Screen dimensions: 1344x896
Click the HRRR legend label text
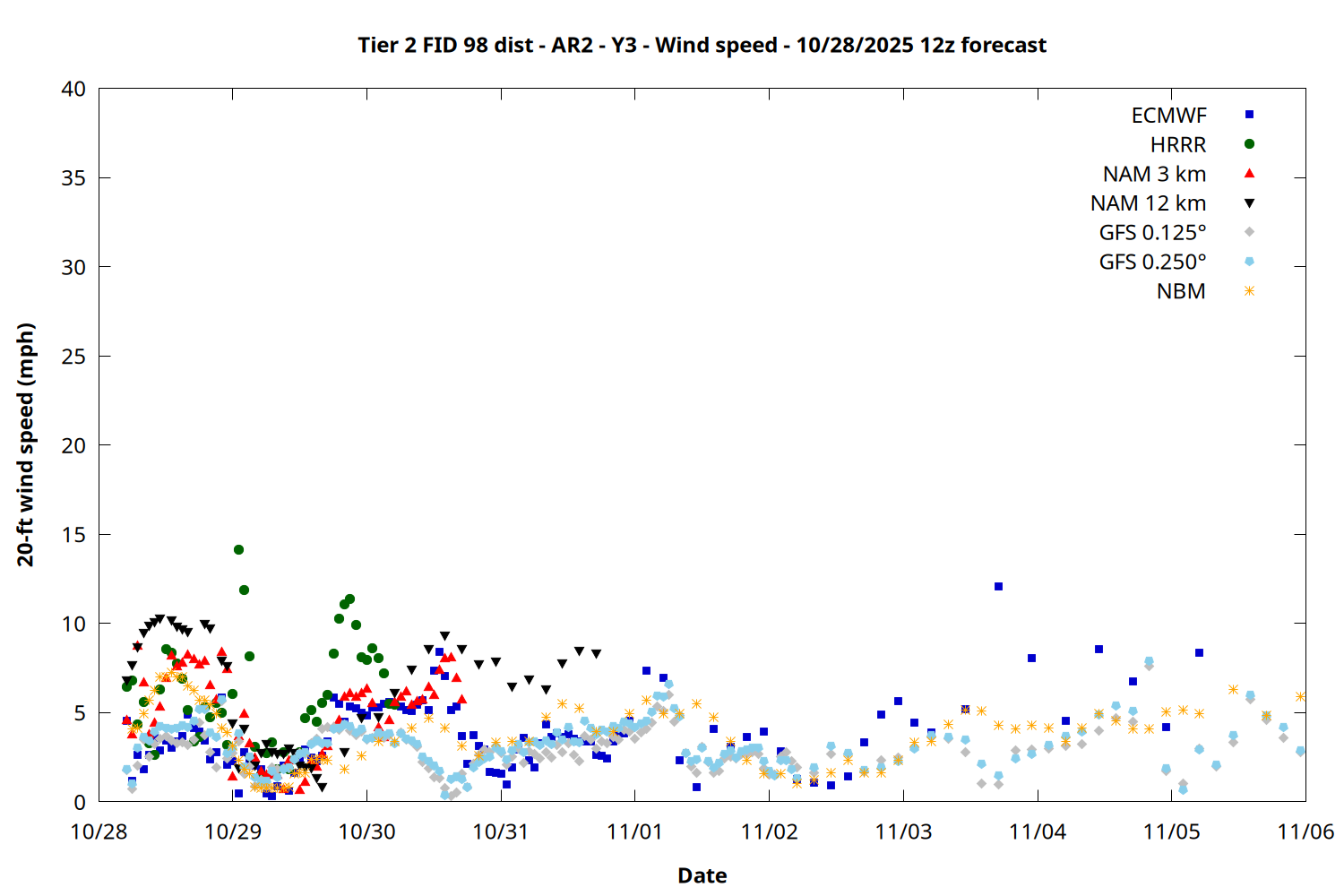(x=1177, y=145)
